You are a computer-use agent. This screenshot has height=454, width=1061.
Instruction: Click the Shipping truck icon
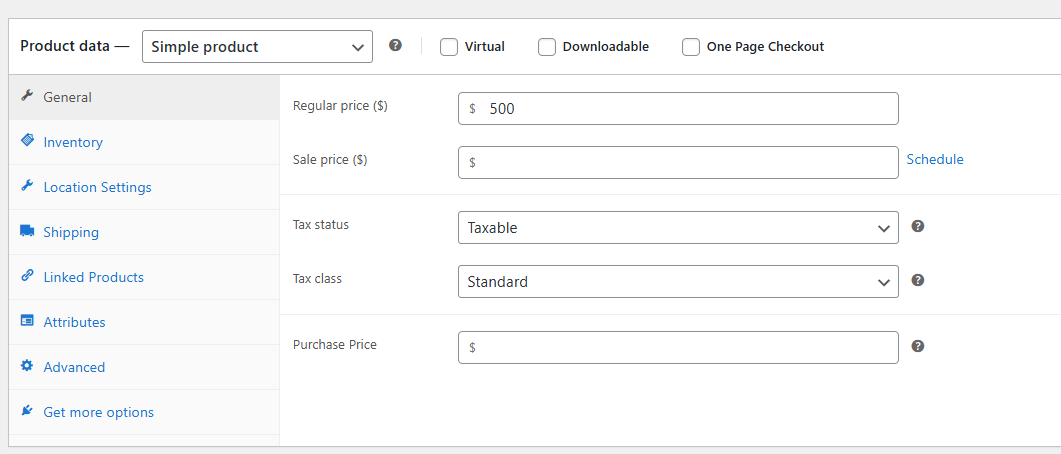click(x=27, y=232)
